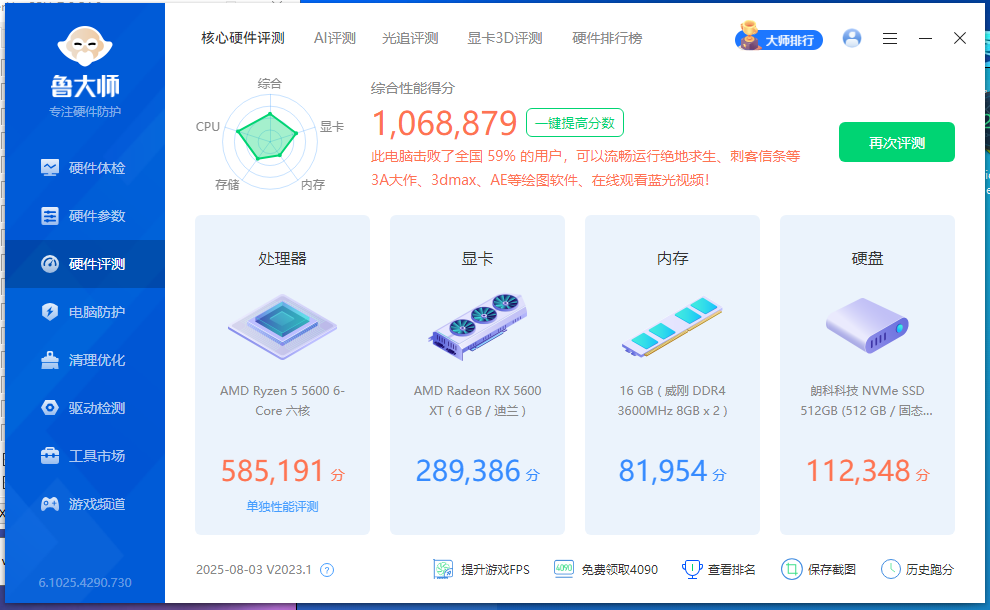990x610 pixels.
Task: Open 硬件参数 in the sidebar
Action: (x=83, y=216)
